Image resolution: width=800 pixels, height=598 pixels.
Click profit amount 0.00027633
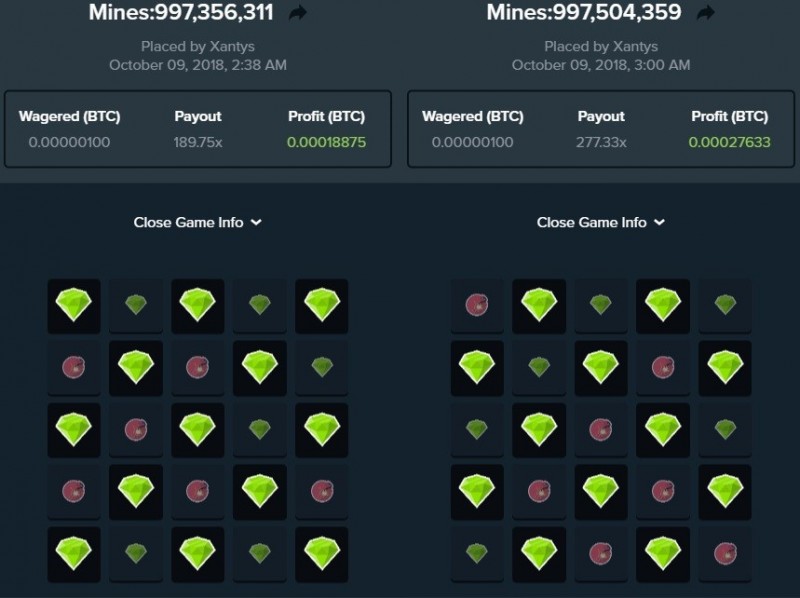(x=730, y=142)
